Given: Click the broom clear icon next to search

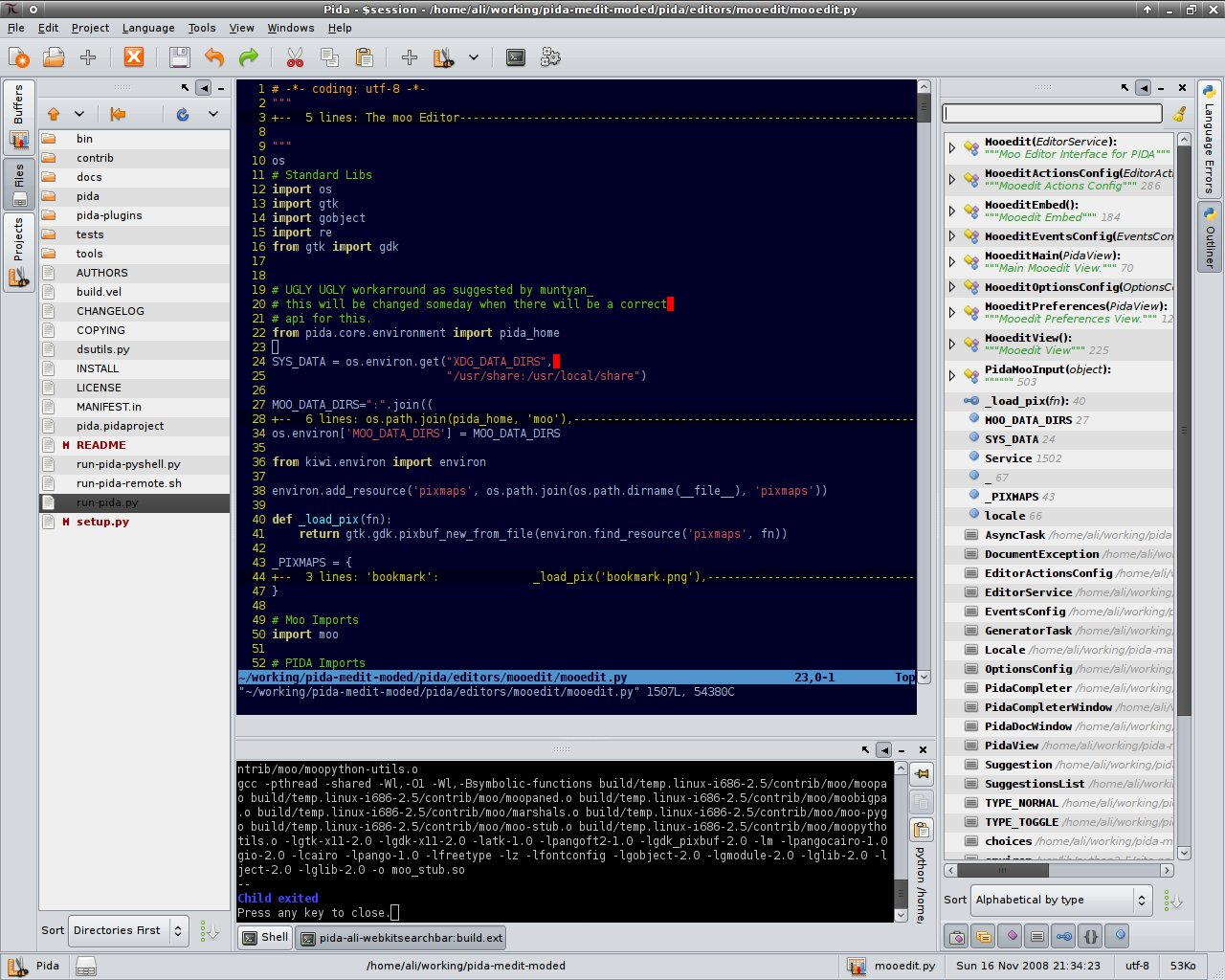Looking at the screenshot, I should pyautogui.click(x=1179, y=114).
